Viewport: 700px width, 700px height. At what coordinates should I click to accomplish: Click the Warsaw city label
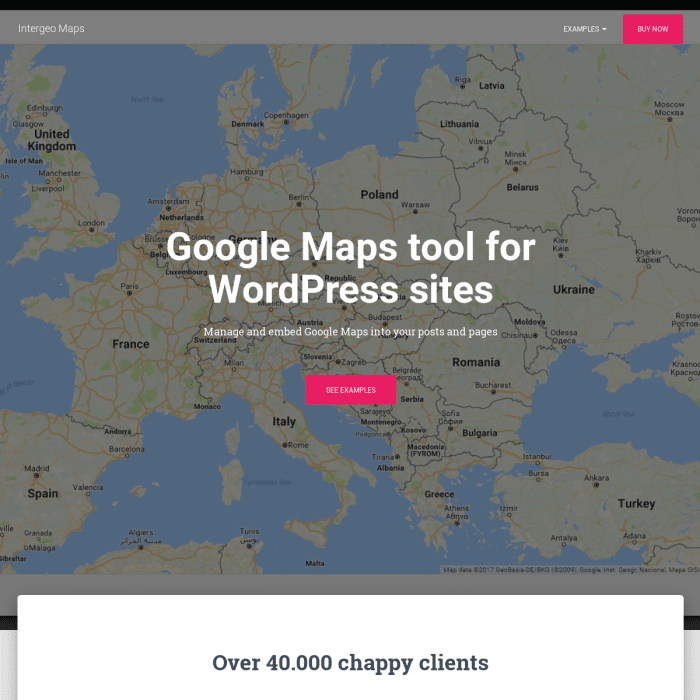415,205
